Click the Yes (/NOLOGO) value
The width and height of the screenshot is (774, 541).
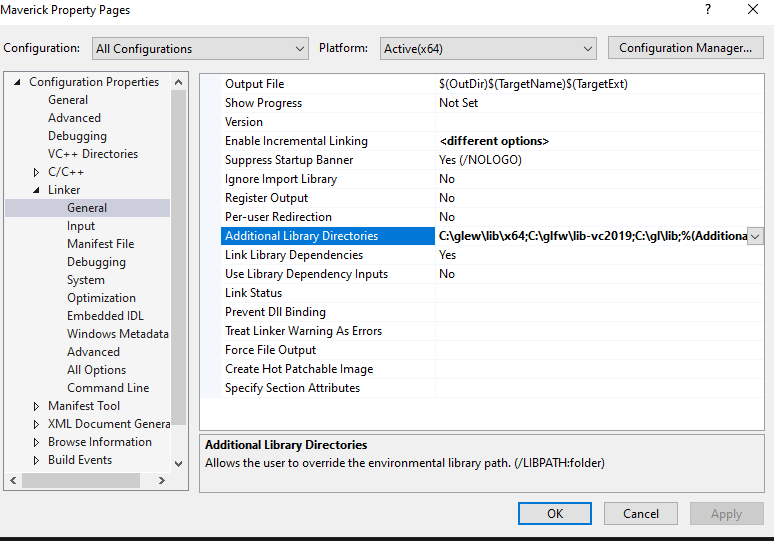tap(480, 160)
